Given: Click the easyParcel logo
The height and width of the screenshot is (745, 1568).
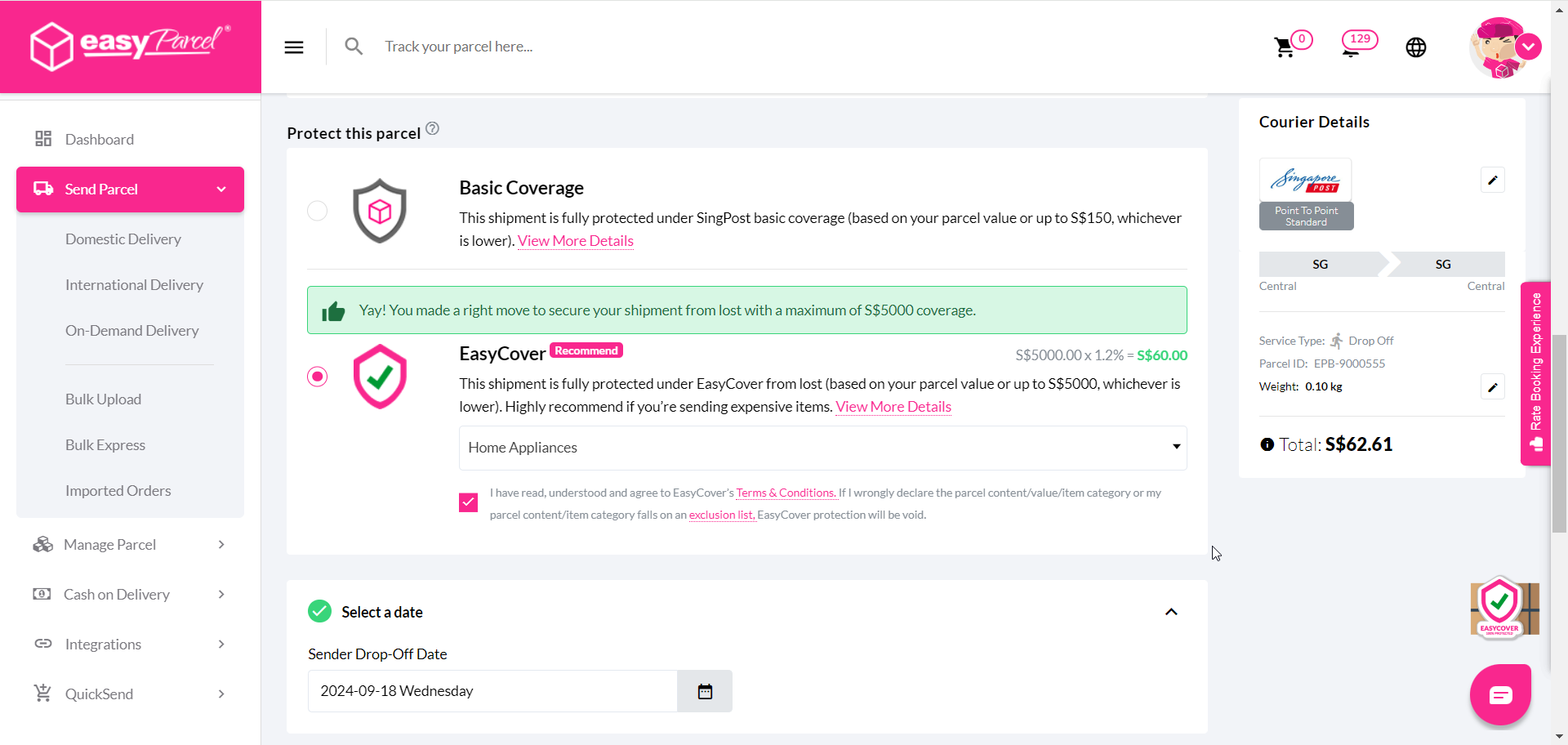Looking at the screenshot, I should point(131,46).
